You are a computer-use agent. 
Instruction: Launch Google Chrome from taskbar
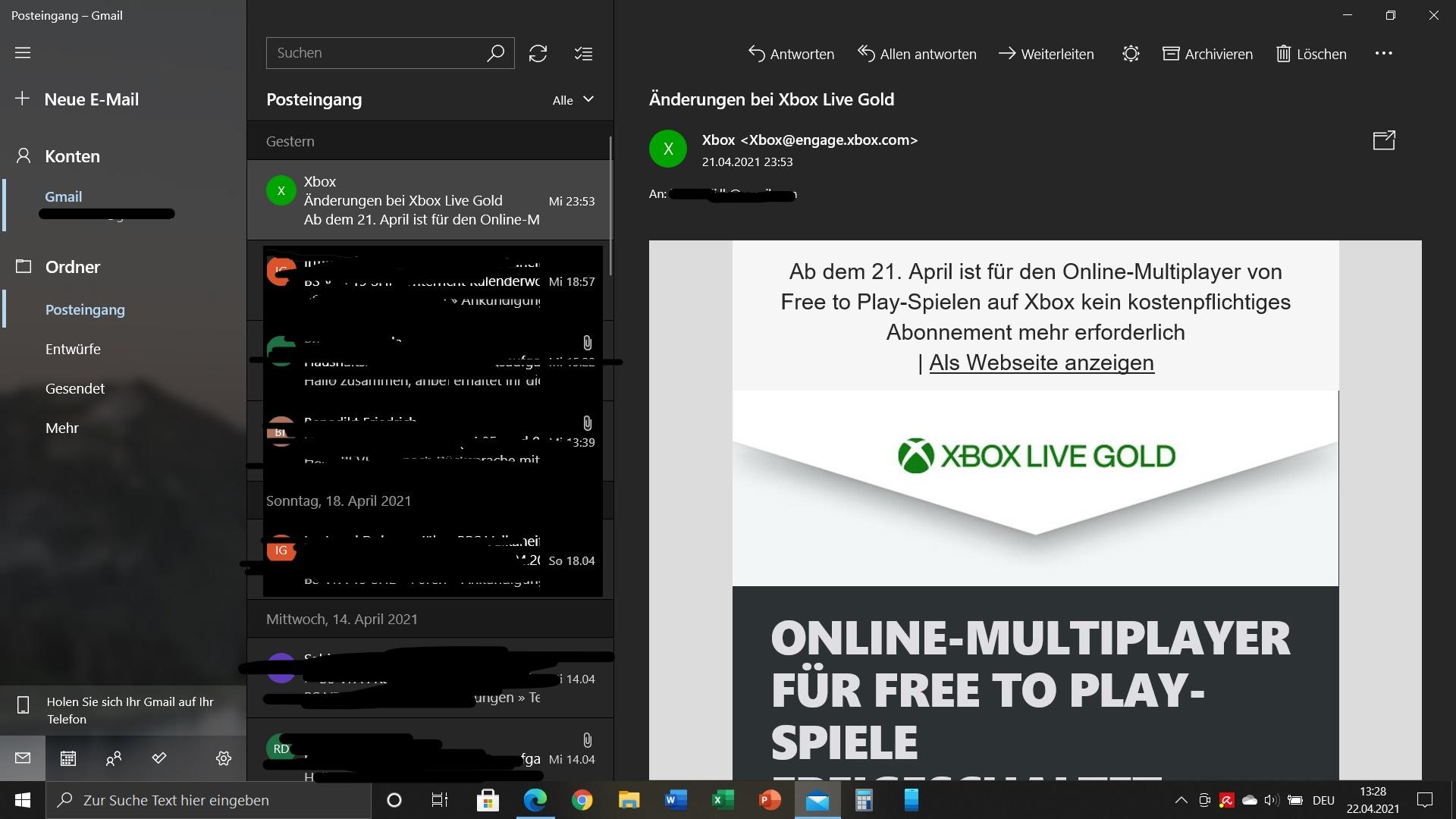pyautogui.click(x=582, y=800)
